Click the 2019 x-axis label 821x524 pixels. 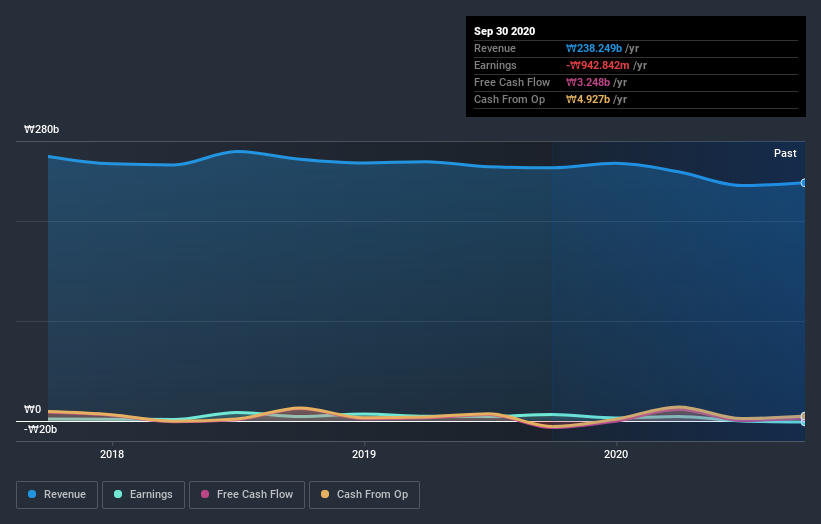[x=364, y=454]
